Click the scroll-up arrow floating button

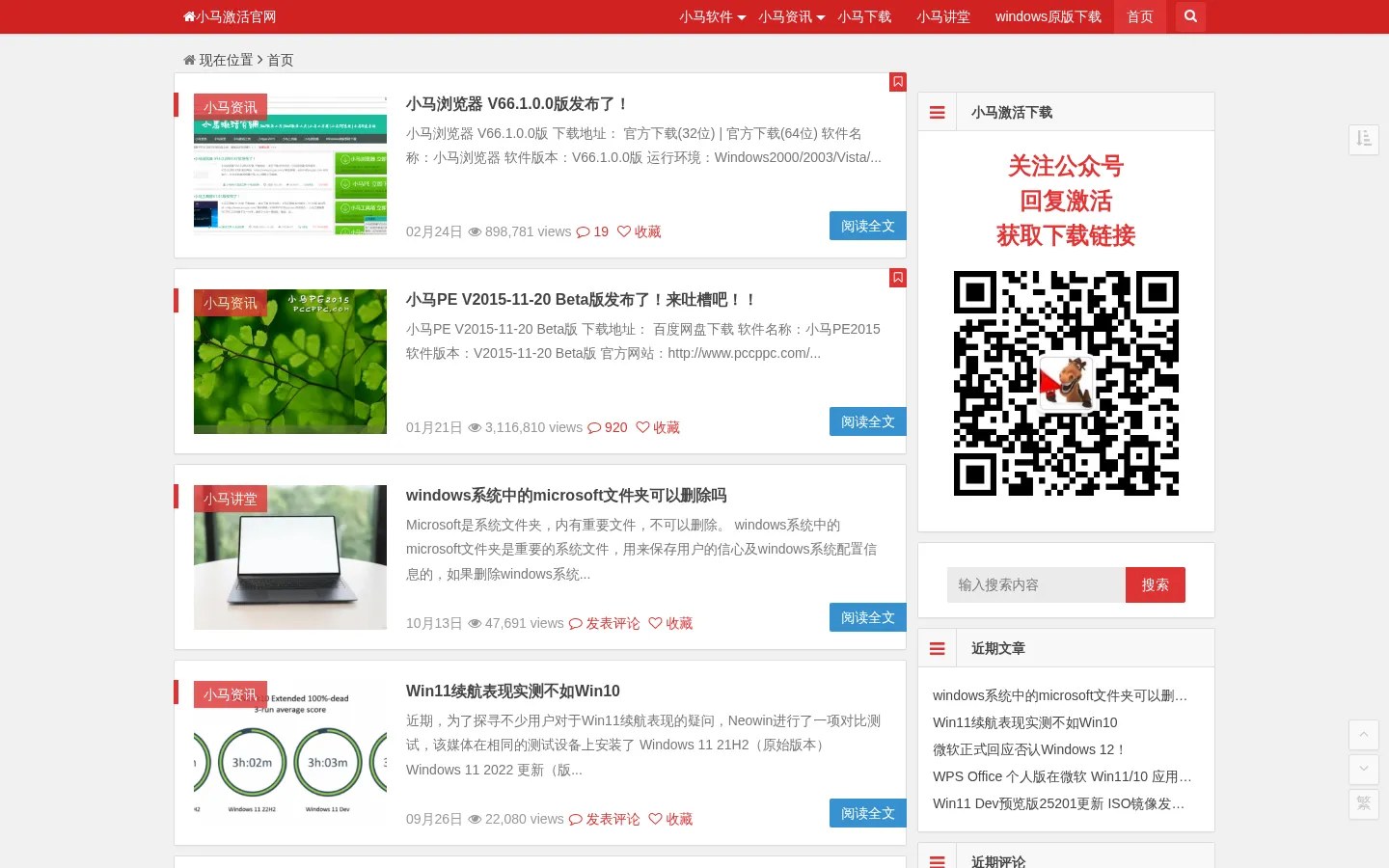tap(1364, 735)
